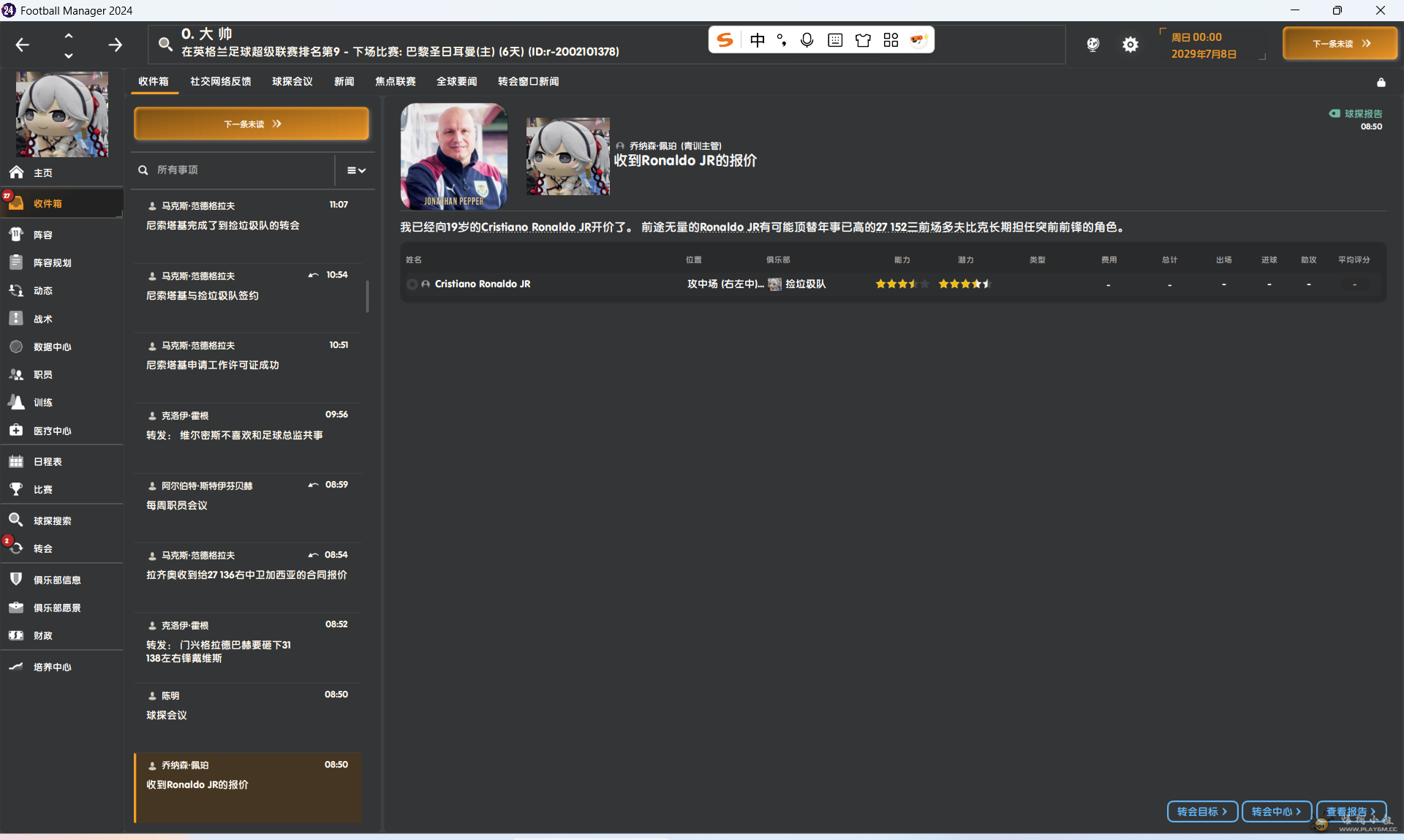Viewport: 1404px width, 840px height.
Task: Select the radio circle beside Cristiano Ronaldo JR
Action: (412, 284)
